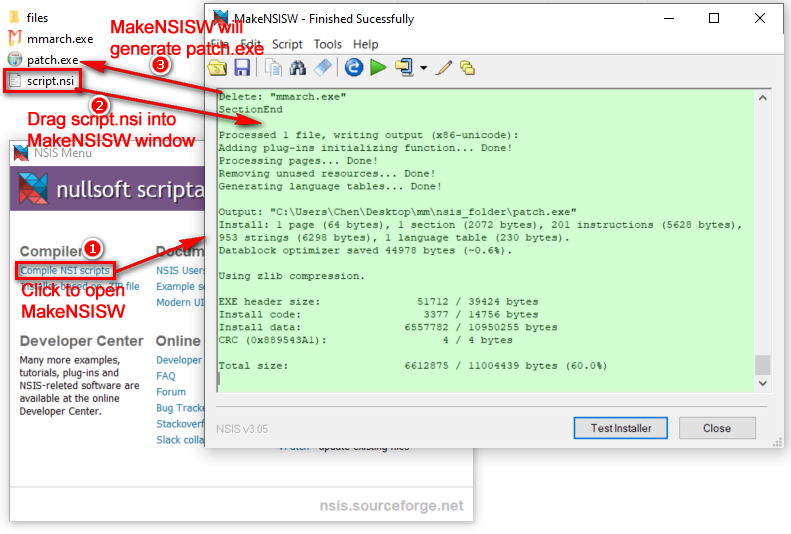
Task: Click the 'Developer Center' heading in NSIS Menu
Action: pos(82,341)
